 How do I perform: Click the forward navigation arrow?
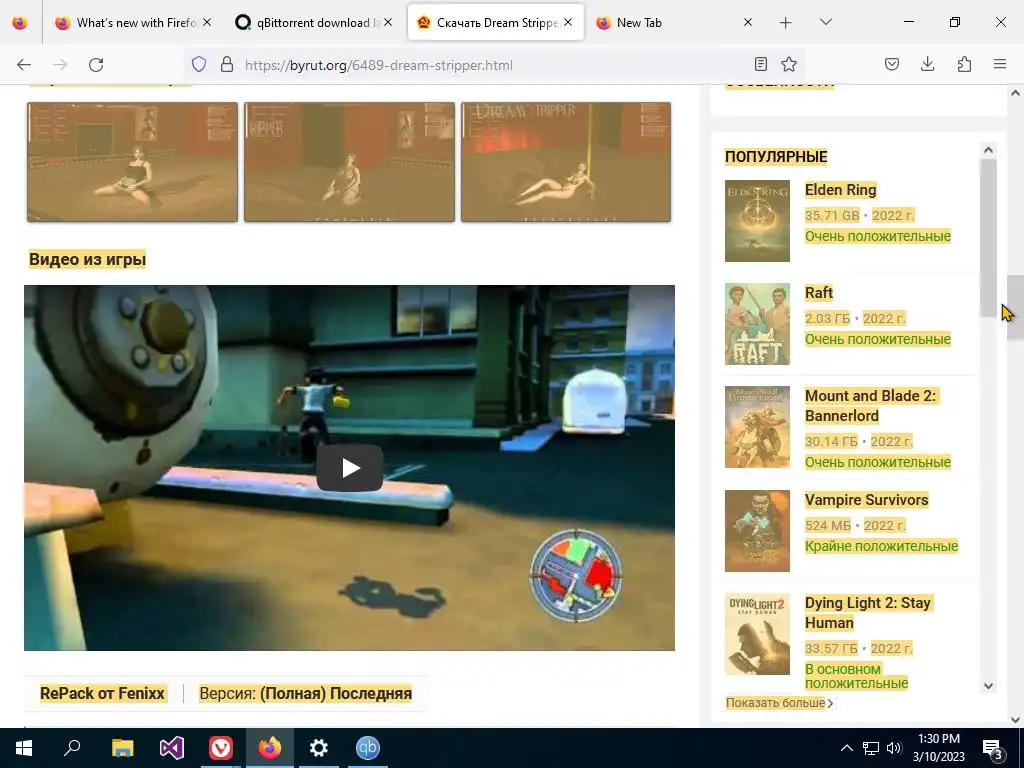60,65
